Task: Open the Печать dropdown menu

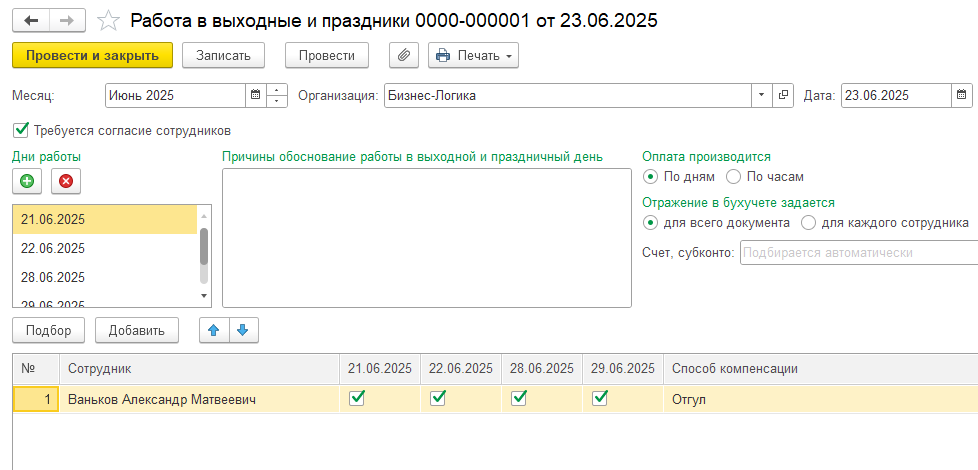Action: [x=473, y=55]
